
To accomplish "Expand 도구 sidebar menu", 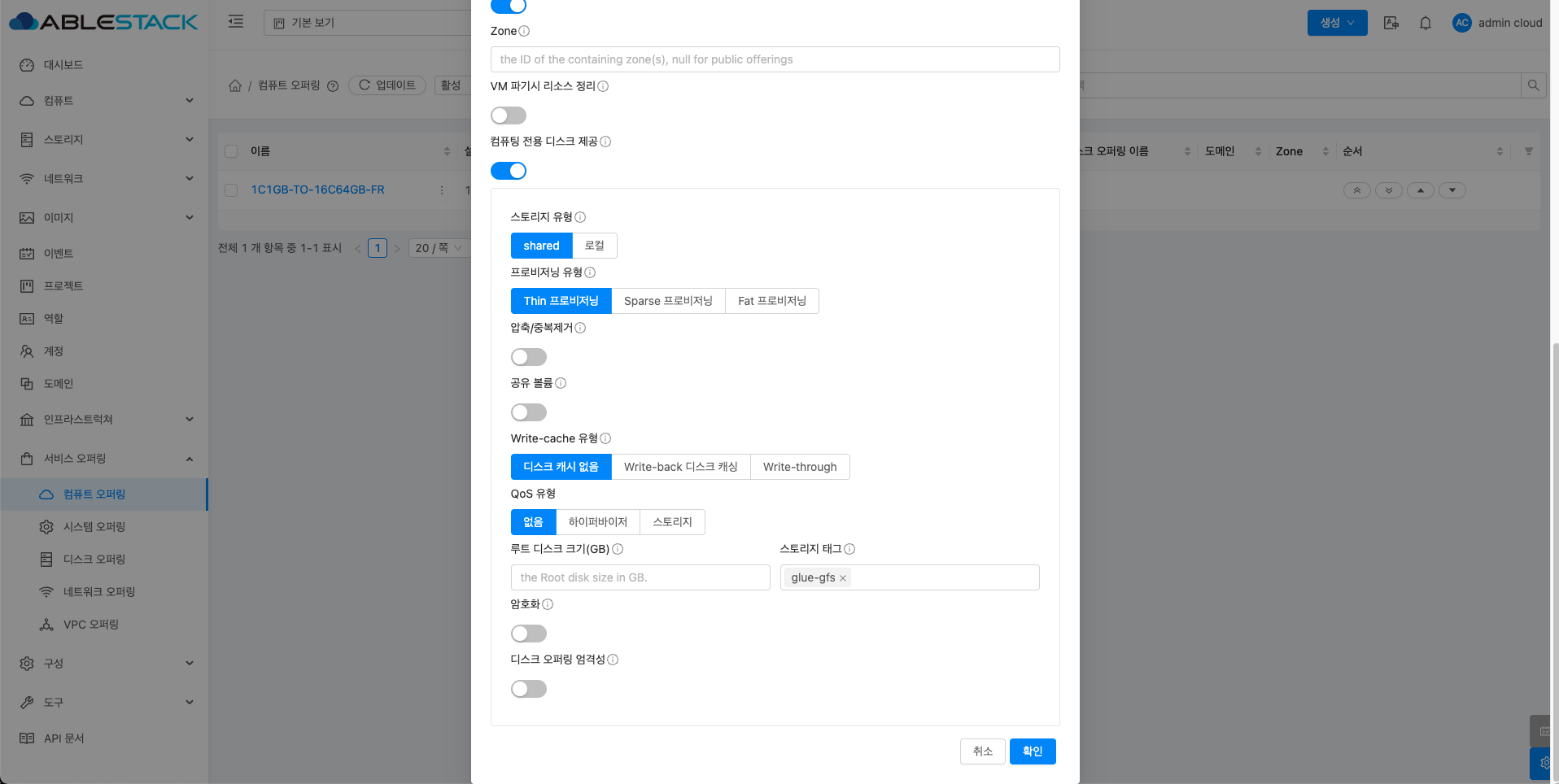I will [x=104, y=703].
